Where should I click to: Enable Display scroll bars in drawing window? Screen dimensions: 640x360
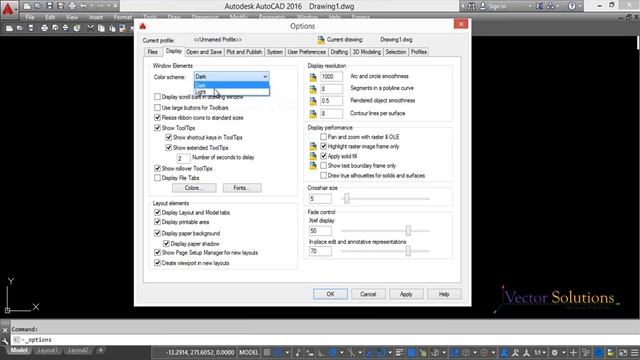tap(157, 97)
